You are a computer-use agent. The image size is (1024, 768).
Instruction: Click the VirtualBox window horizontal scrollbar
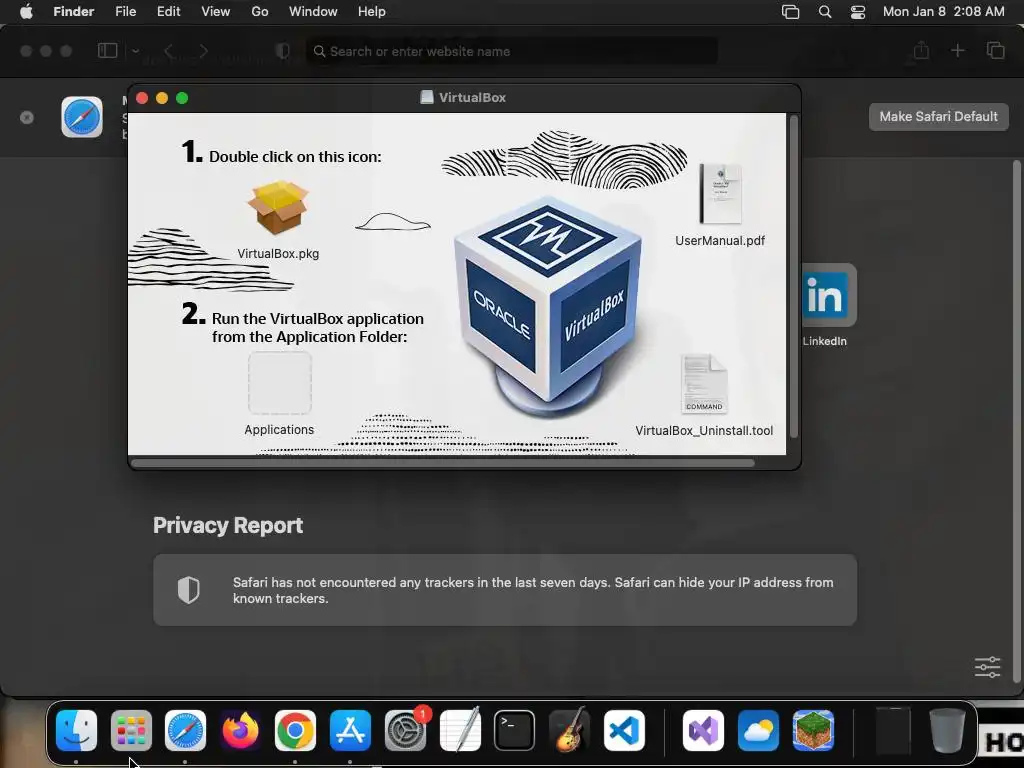(x=443, y=463)
